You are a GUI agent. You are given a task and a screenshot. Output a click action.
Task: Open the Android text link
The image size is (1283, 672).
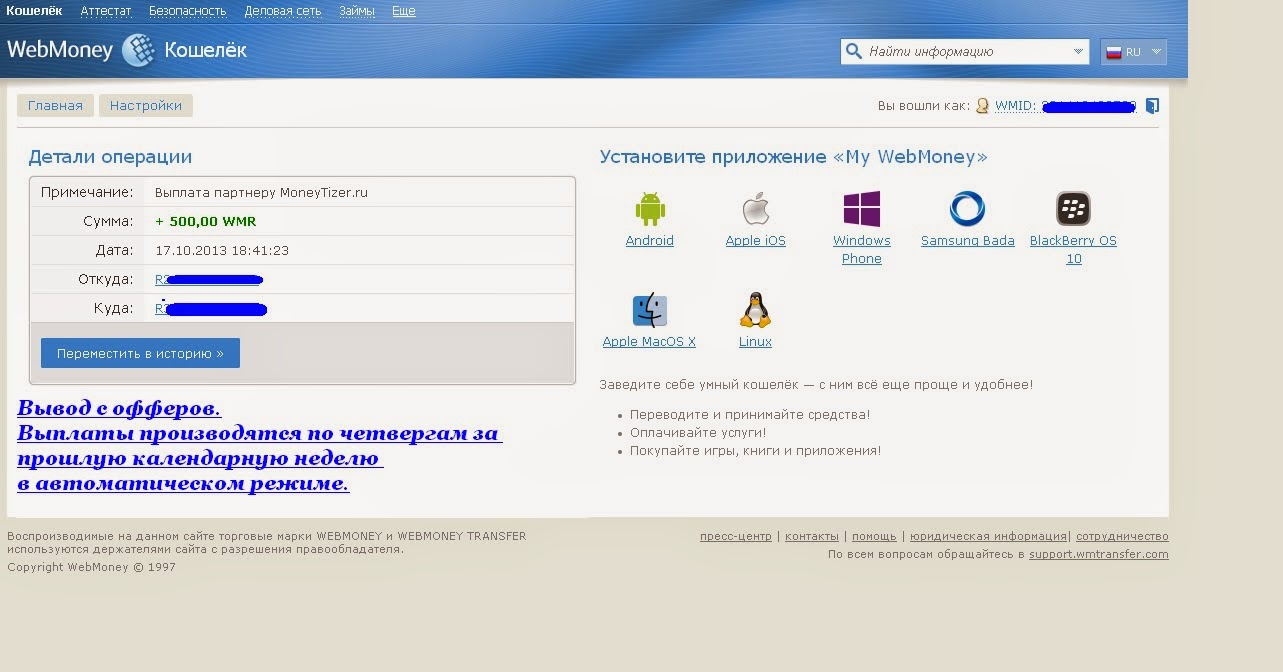pyautogui.click(x=650, y=241)
